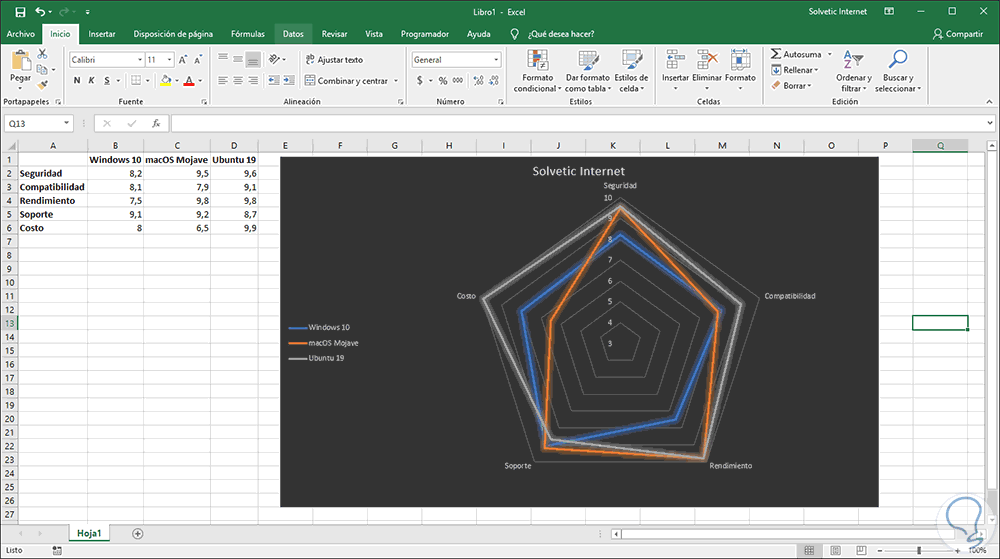Cut selection with the scissors icon
Screen dimensions: 1000x559
(x=43, y=54)
